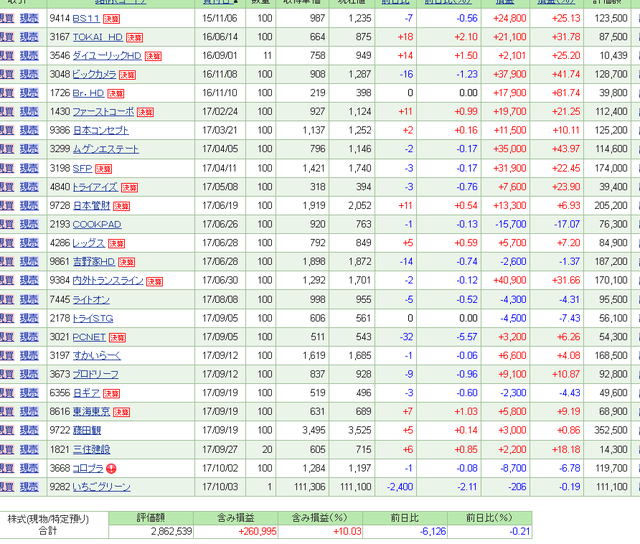The image size is (640, 544).
Task: Click the 決算 badge beside トライアイズ
Action: coord(129,188)
